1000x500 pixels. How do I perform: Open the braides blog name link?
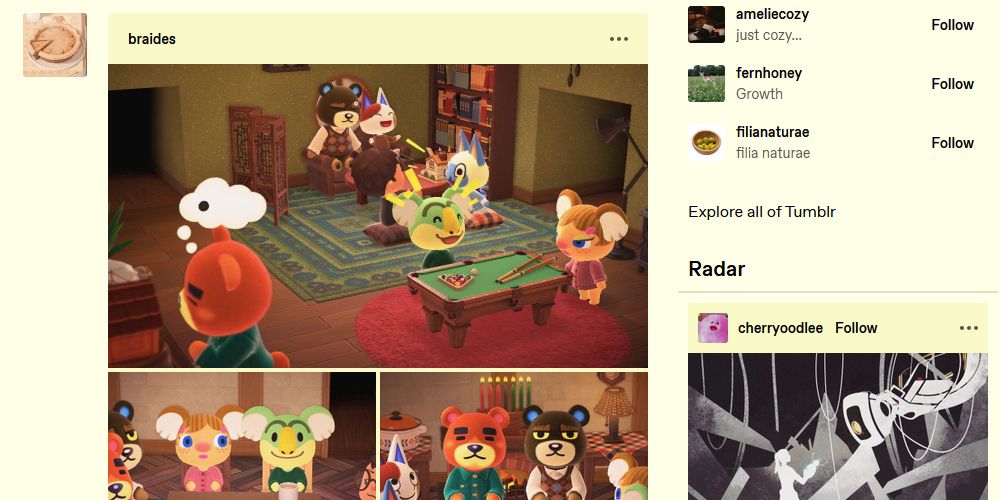point(152,39)
